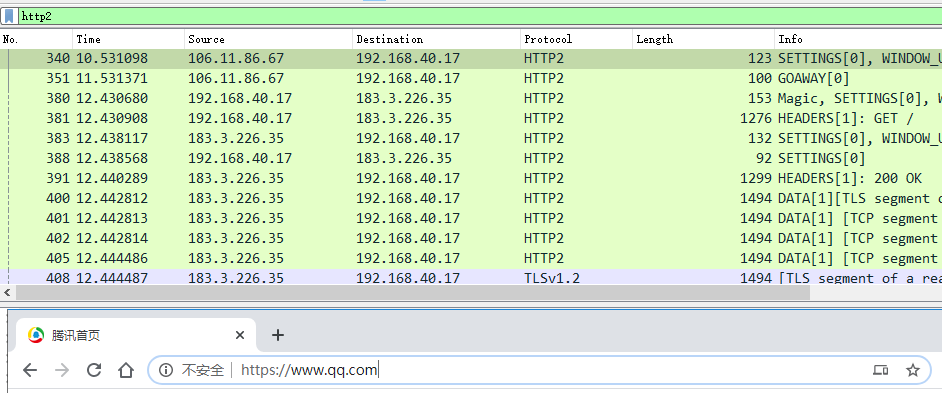Image resolution: width=942 pixels, height=393 pixels.
Task: Click the Tencent favicon on the tab
Action: pyautogui.click(x=36, y=335)
